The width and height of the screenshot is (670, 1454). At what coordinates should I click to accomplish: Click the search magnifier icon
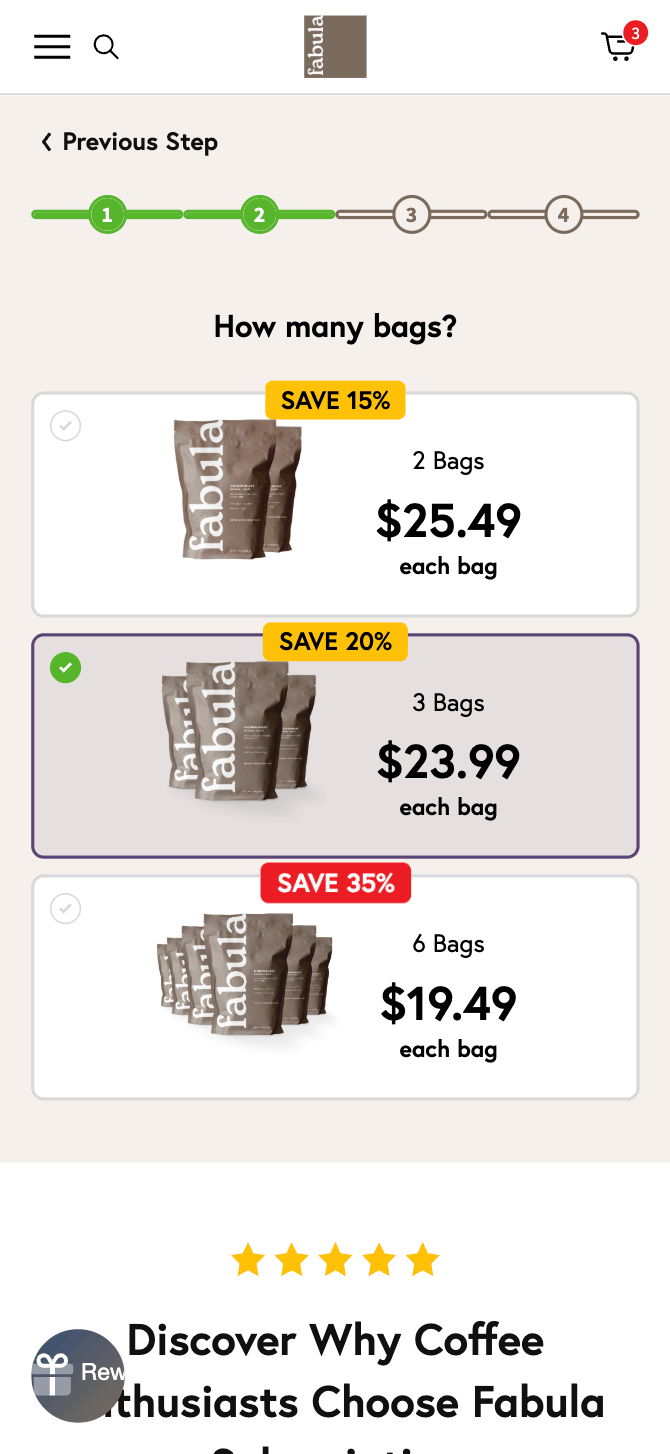tap(106, 47)
